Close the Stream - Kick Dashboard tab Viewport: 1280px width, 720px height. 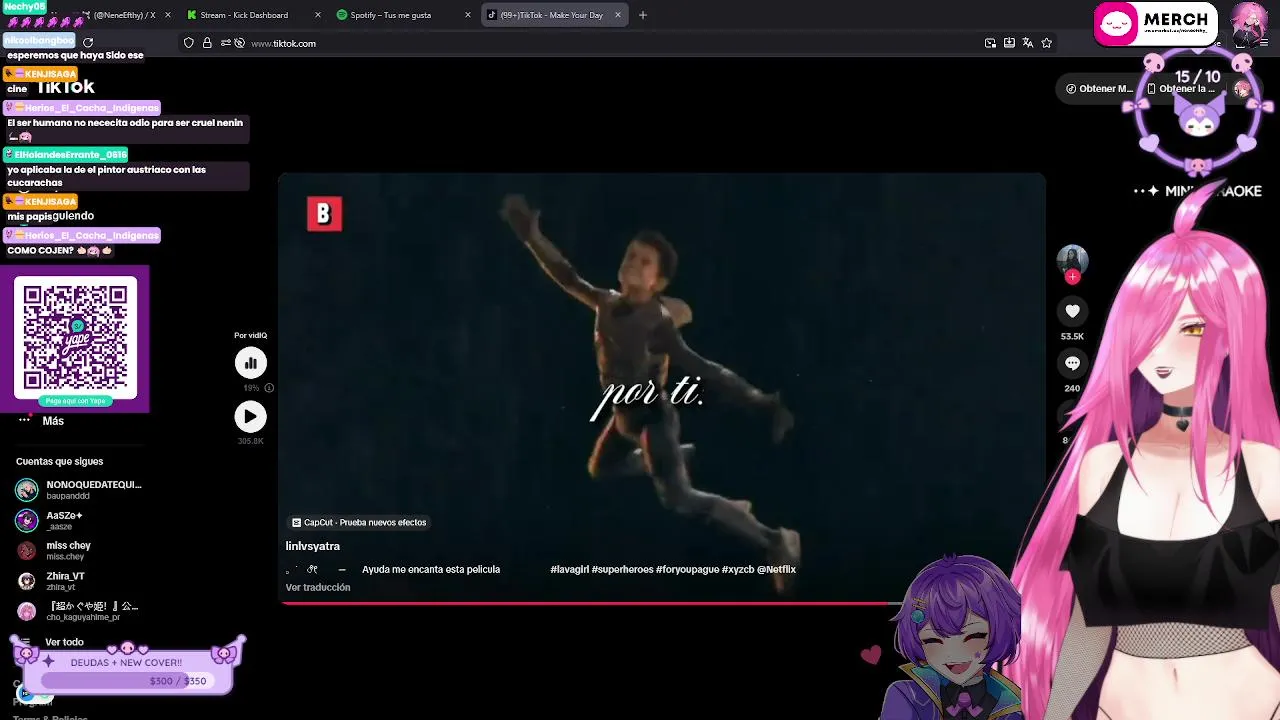click(318, 15)
